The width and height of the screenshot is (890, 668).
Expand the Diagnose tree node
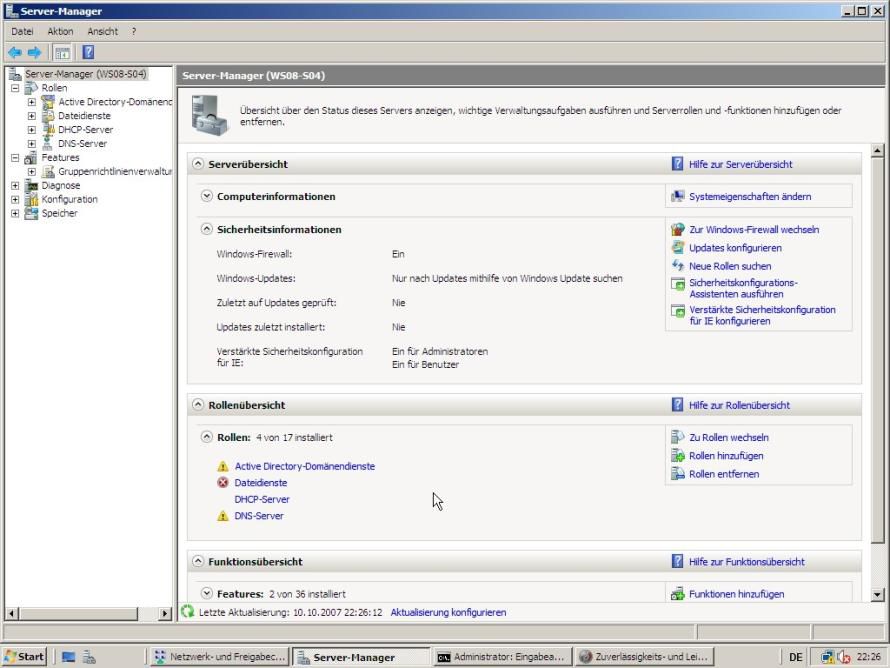(15, 186)
